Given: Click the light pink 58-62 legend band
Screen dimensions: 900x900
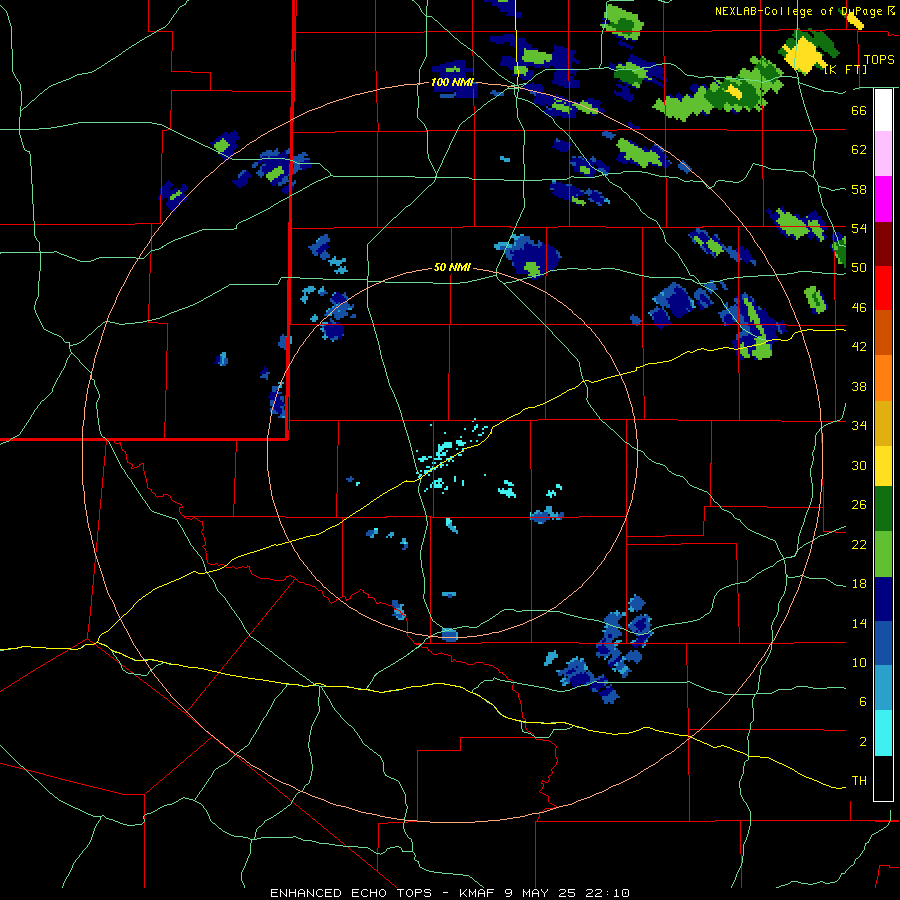Looking at the screenshot, I should 883,153.
